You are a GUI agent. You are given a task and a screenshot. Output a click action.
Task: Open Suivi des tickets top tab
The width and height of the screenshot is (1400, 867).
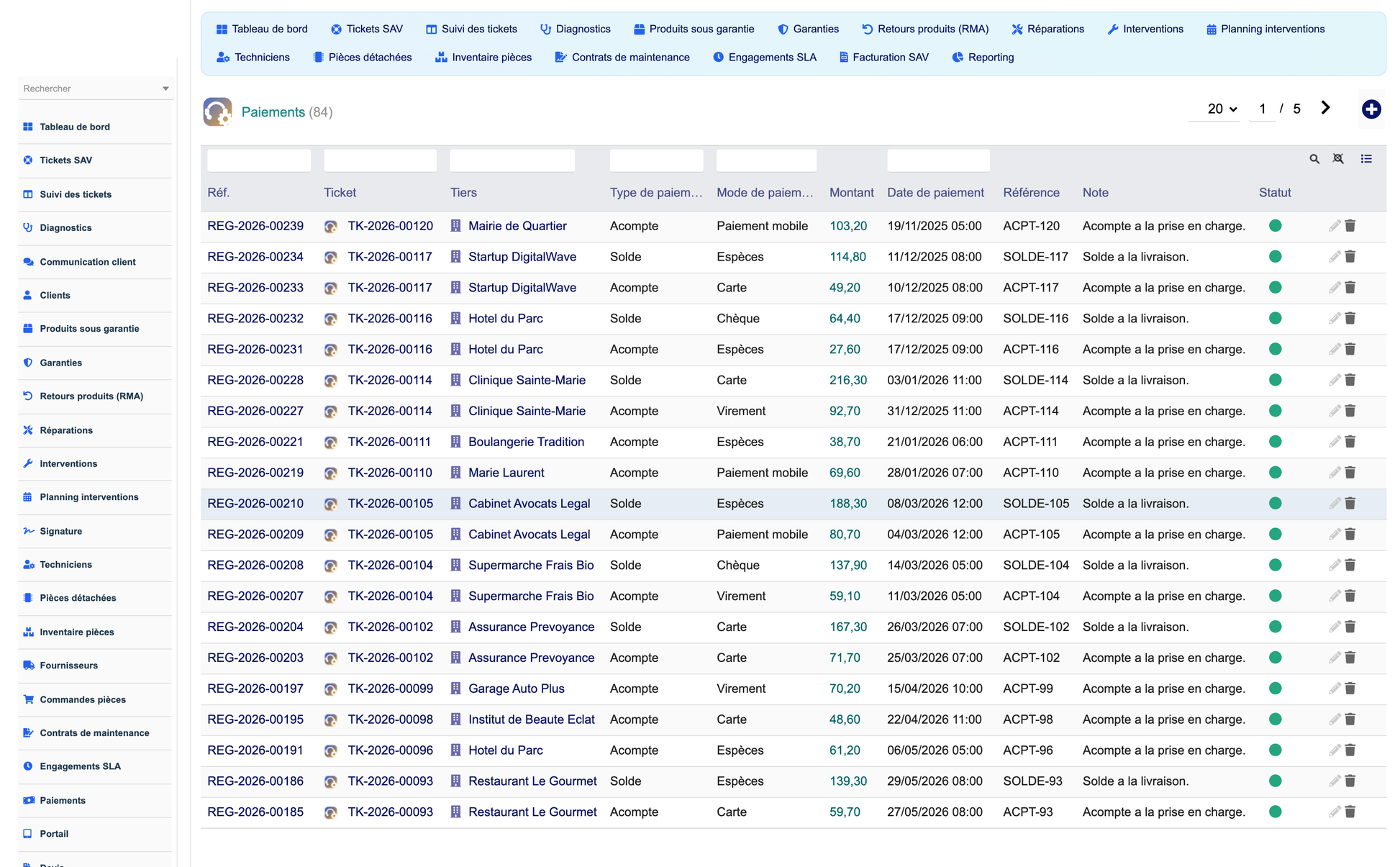pos(471,29)
